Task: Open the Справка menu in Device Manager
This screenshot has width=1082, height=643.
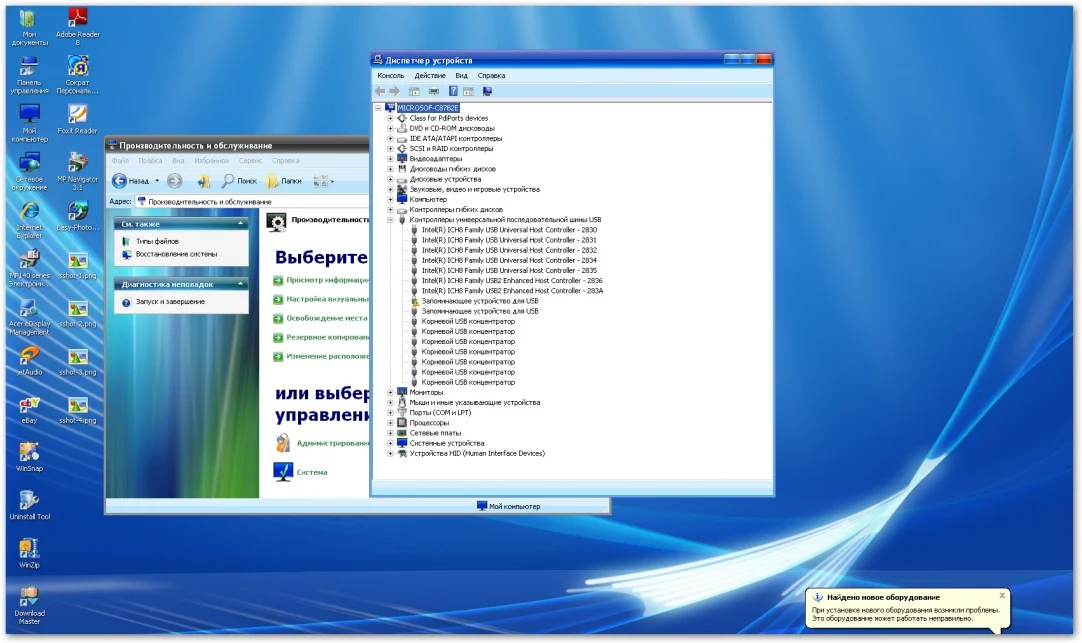Action: click(x=491, y=76)
